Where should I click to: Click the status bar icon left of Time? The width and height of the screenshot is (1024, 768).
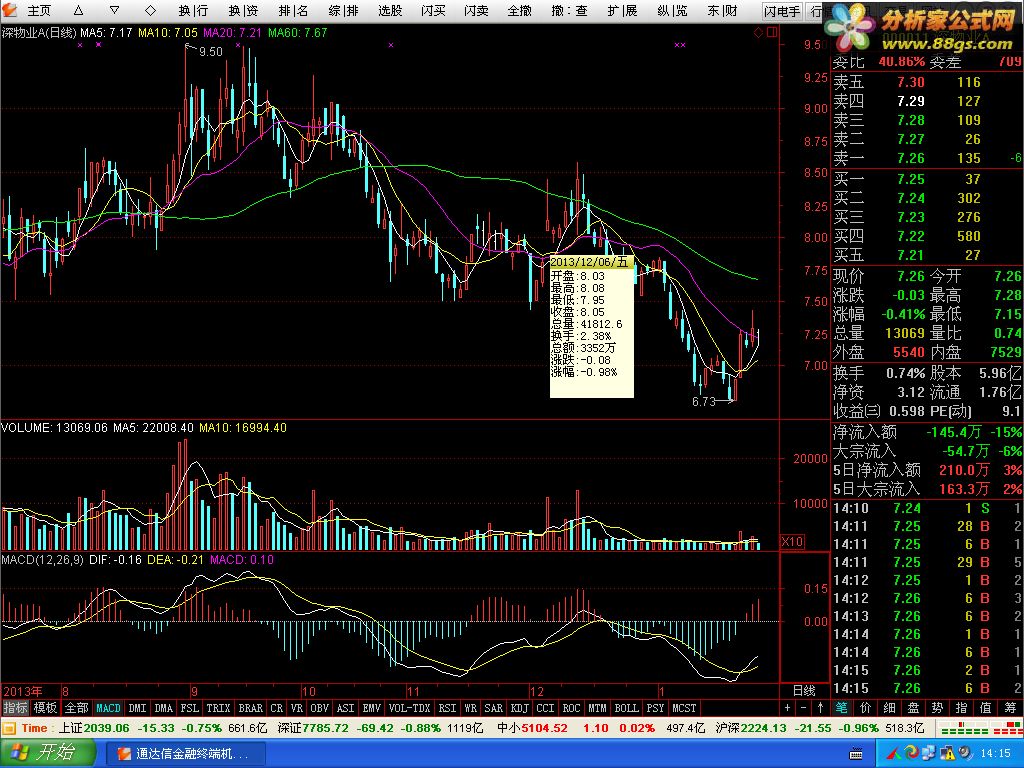(9, 728)
